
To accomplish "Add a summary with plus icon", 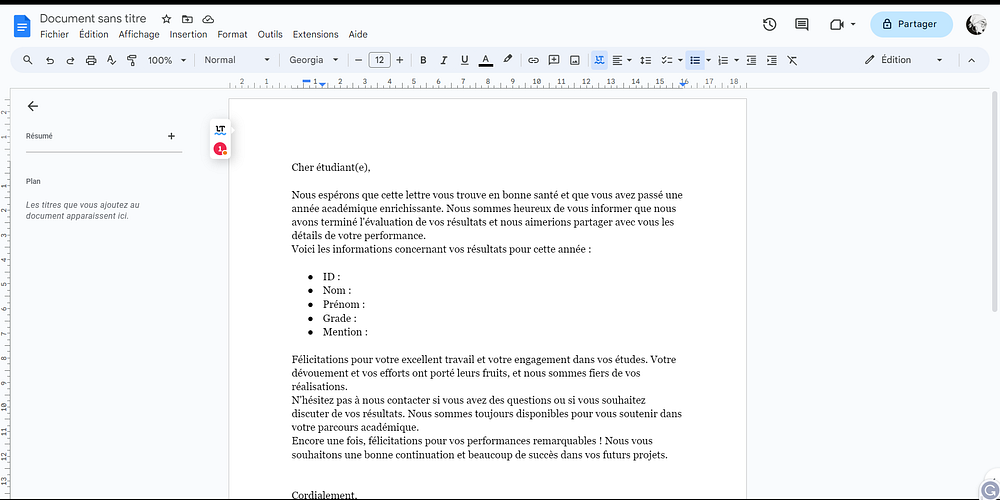I will (171, 136).
